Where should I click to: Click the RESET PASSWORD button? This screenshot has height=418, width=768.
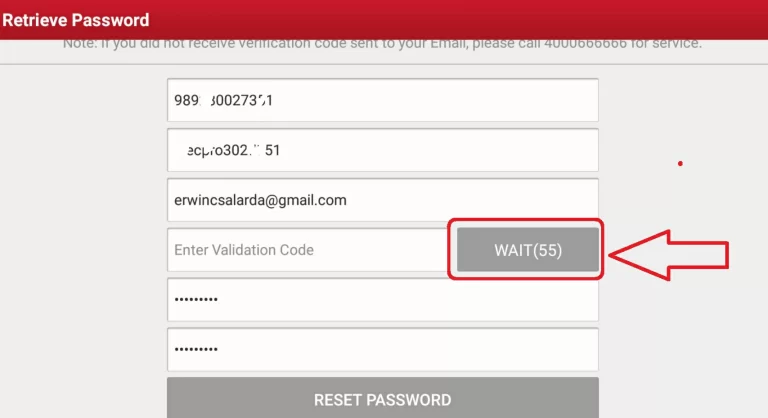(383, 398)
